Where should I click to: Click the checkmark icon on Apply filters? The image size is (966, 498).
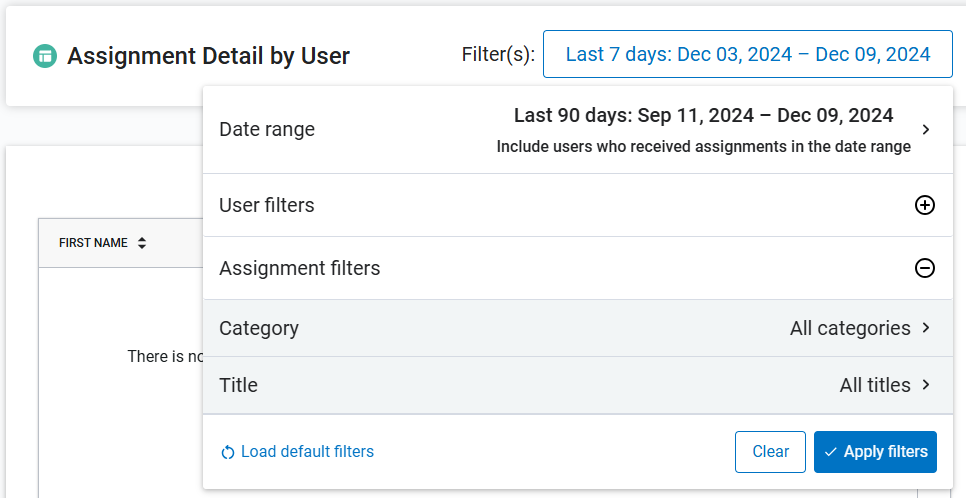831,452
